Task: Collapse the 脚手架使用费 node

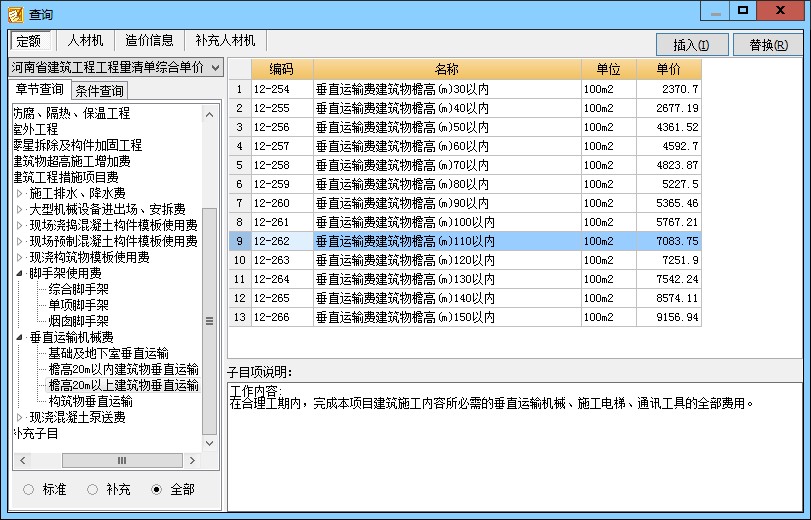Action: (20, 273)
